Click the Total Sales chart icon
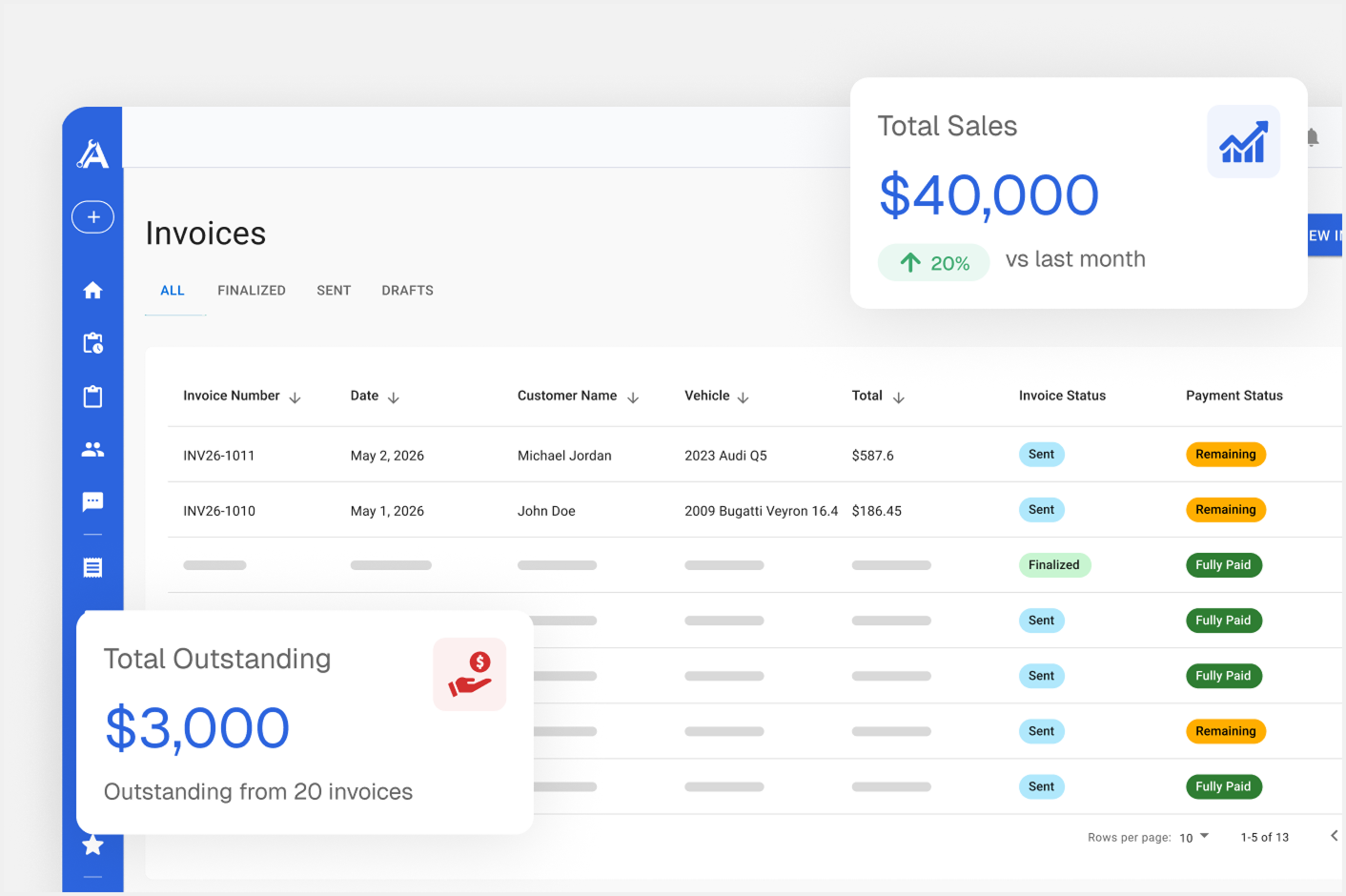The width and height of the screenshot is (1346, 896). [x=1243, y=142]
